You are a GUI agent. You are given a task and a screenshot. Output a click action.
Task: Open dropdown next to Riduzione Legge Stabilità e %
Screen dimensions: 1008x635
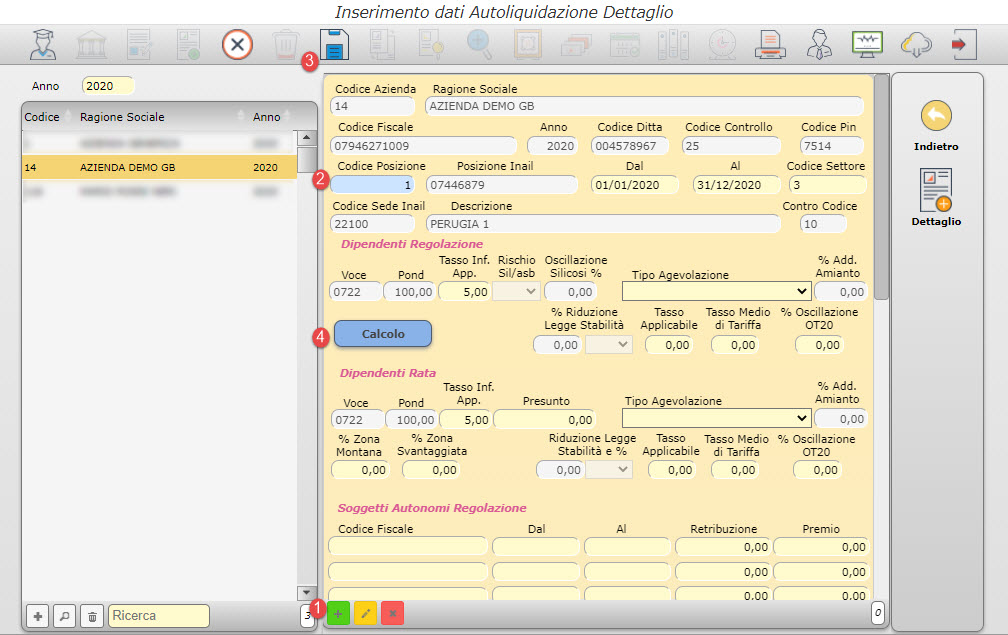(x=609, y=470)
